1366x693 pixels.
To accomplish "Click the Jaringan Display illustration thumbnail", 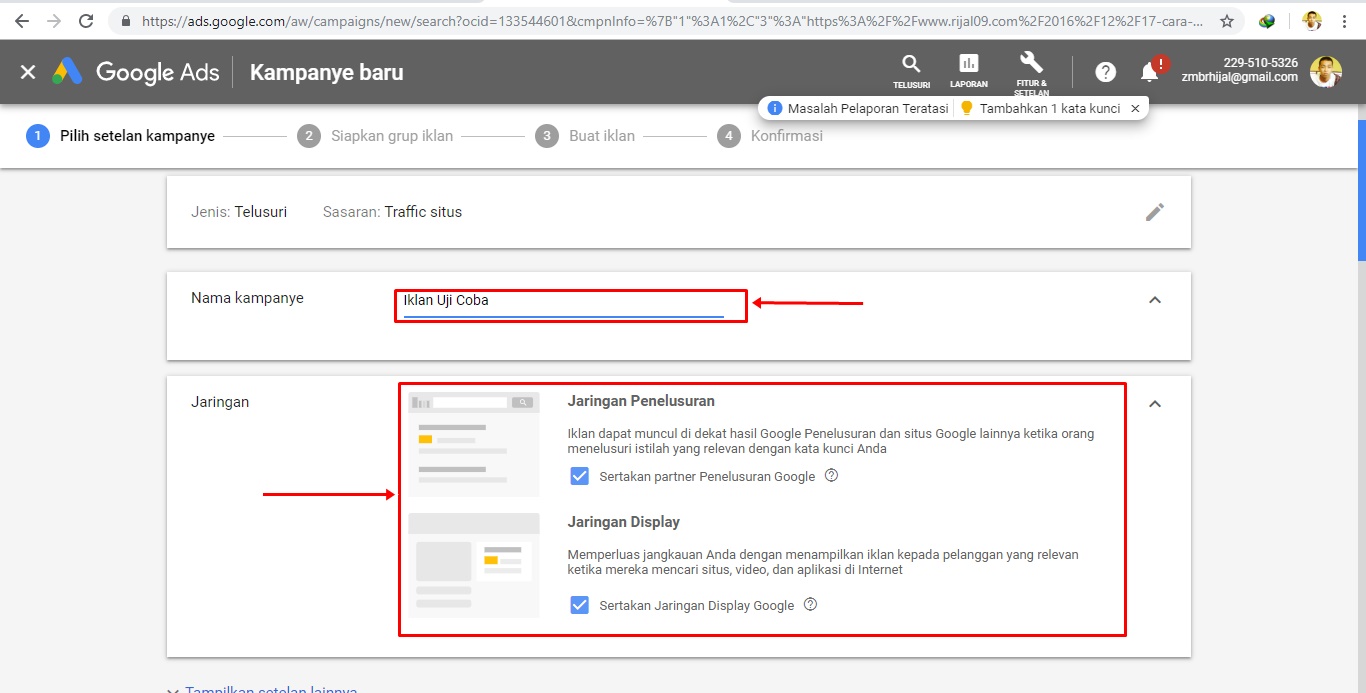I will tap(474, 565).
